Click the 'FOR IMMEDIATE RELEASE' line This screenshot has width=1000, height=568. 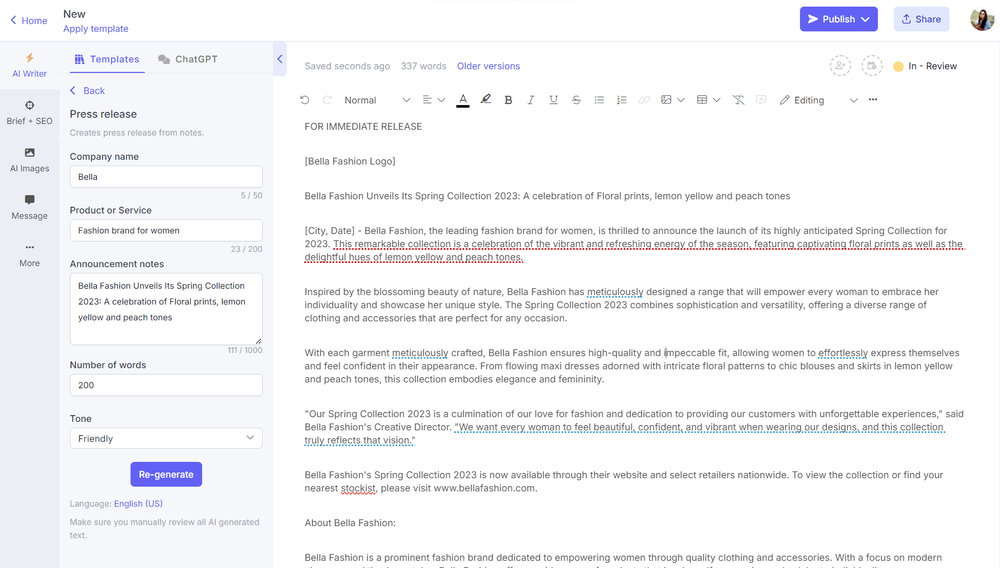[x=363, y=127]
